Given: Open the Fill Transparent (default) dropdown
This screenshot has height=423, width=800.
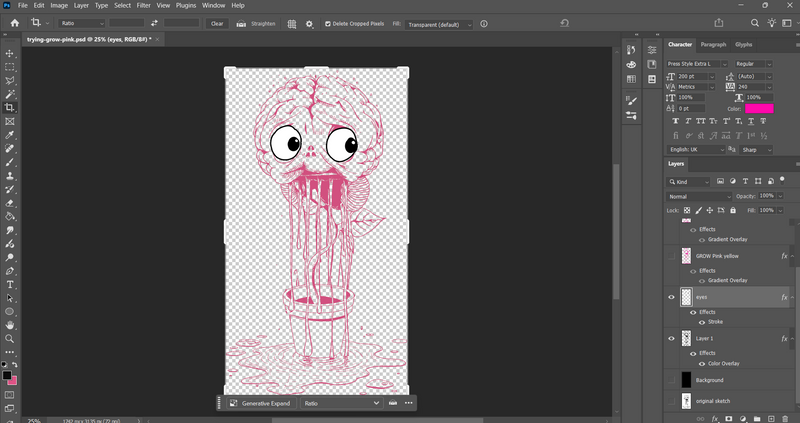Looking at the screenshot, I should pos(439,24).
